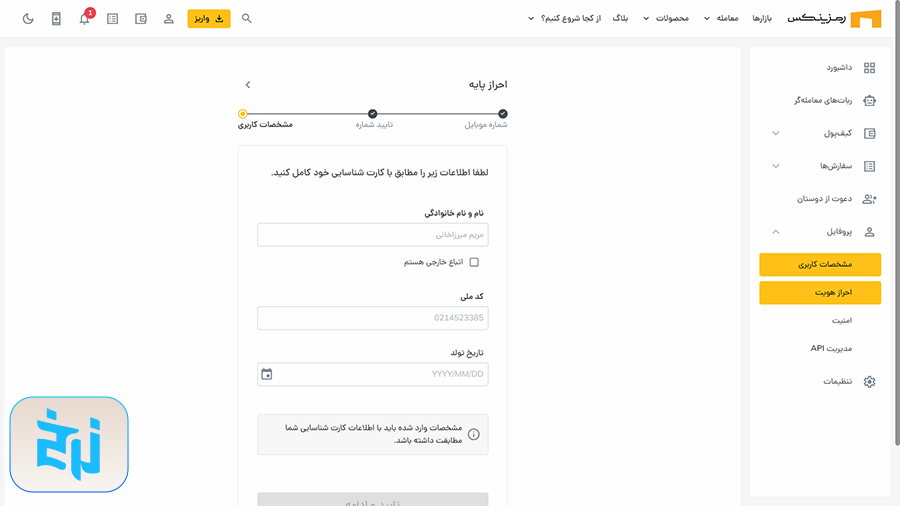900x506 pixels.
Task: Go to Dashboard (داشبورد) in sidebar
Action: (838, 68)
